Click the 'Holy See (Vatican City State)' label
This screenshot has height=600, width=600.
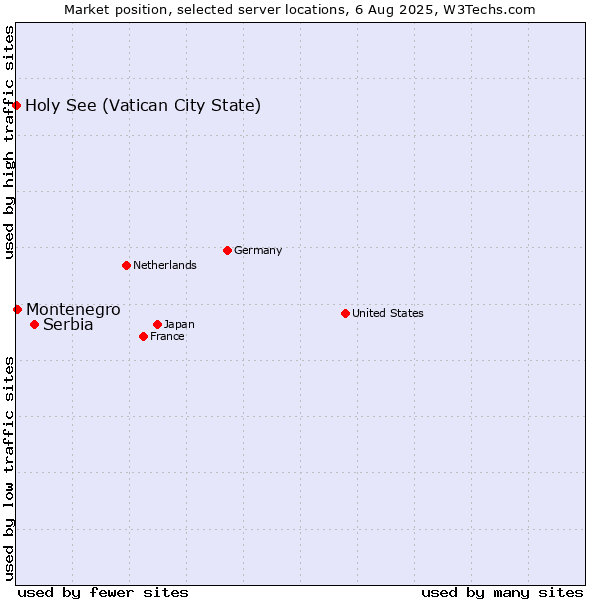(x=143, y=106)
